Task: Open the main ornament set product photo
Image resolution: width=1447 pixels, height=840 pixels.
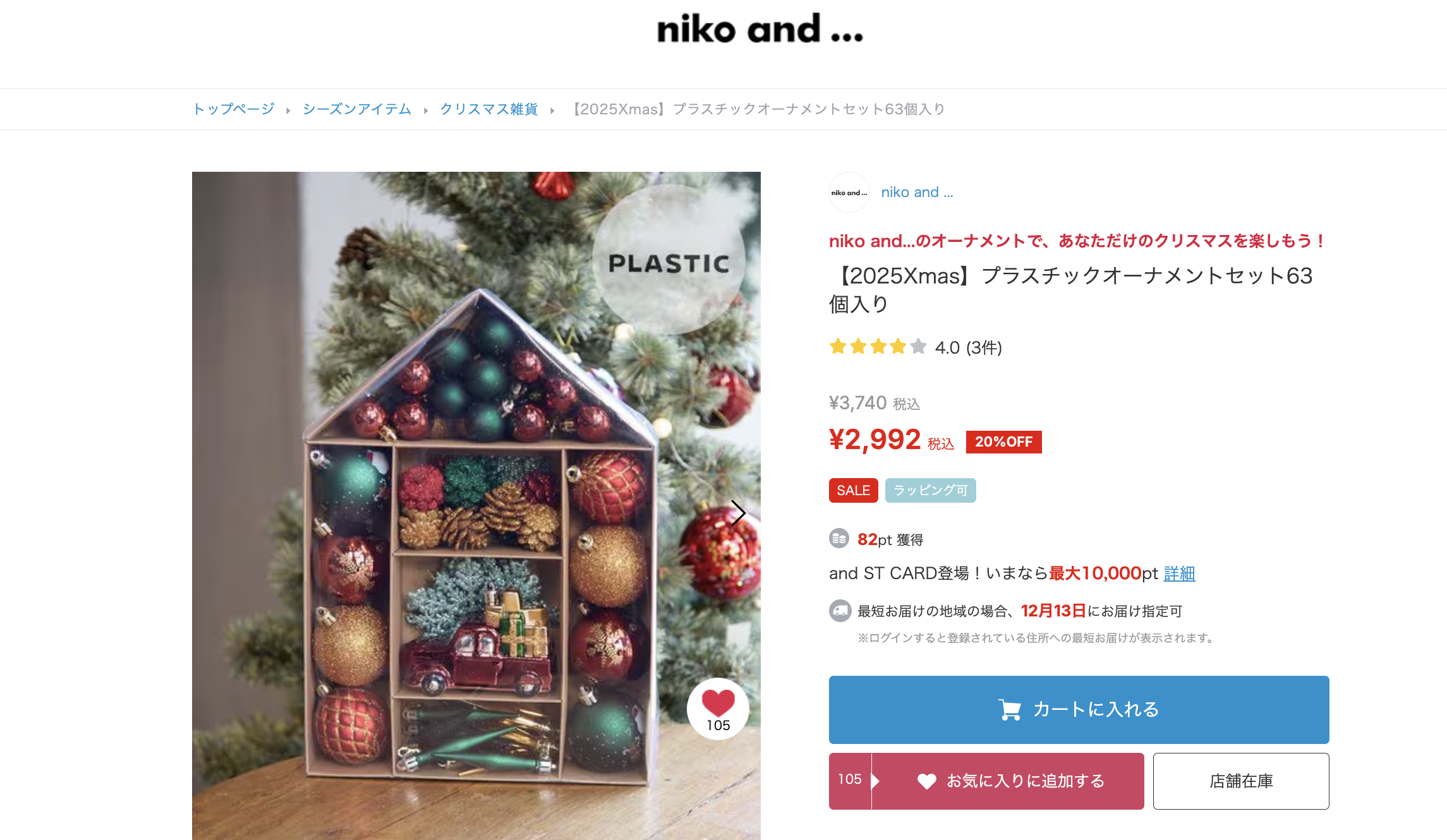Action: coord(476,505)
